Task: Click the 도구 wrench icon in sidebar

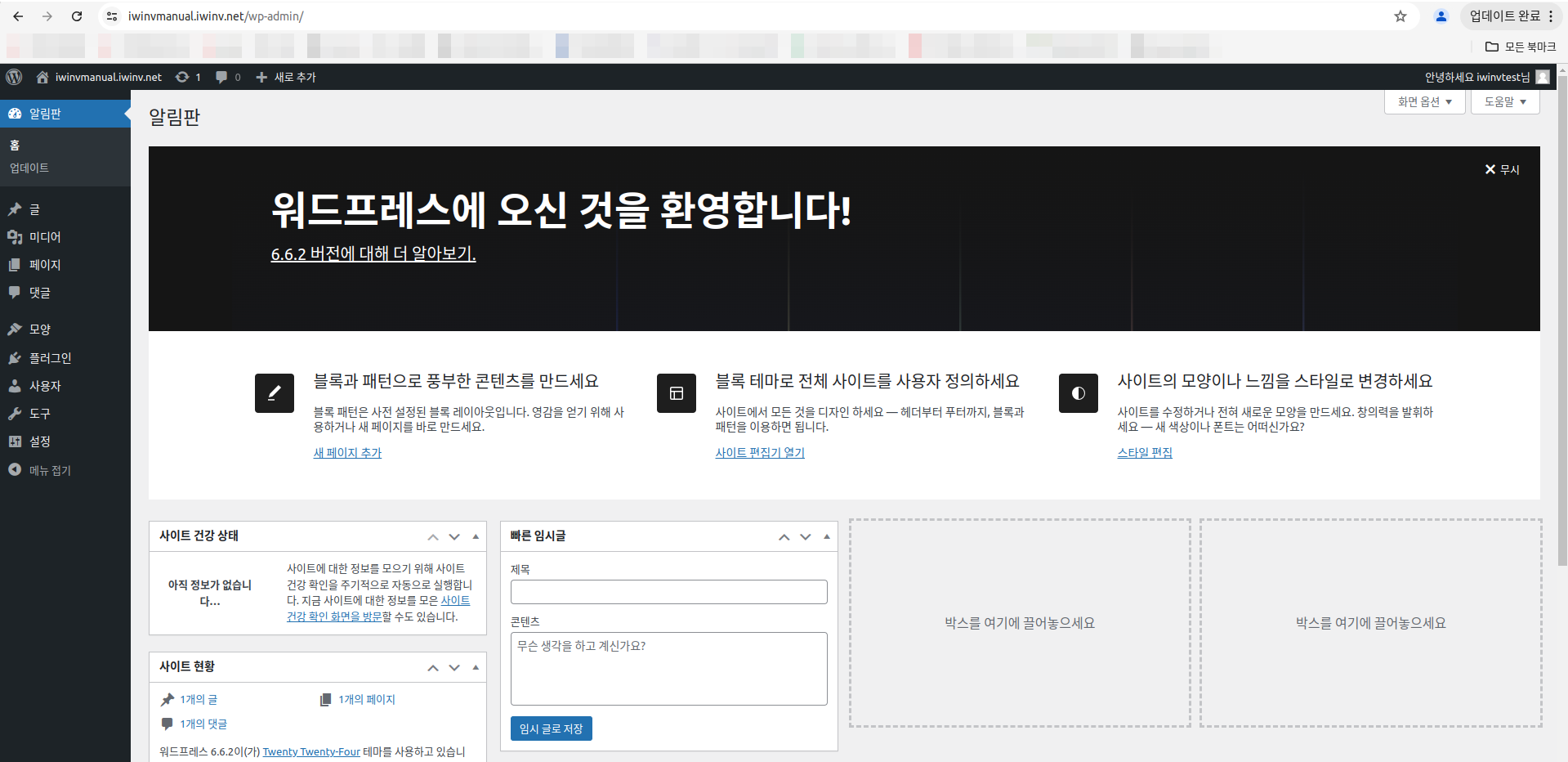Action: click(x=15, y=414)
